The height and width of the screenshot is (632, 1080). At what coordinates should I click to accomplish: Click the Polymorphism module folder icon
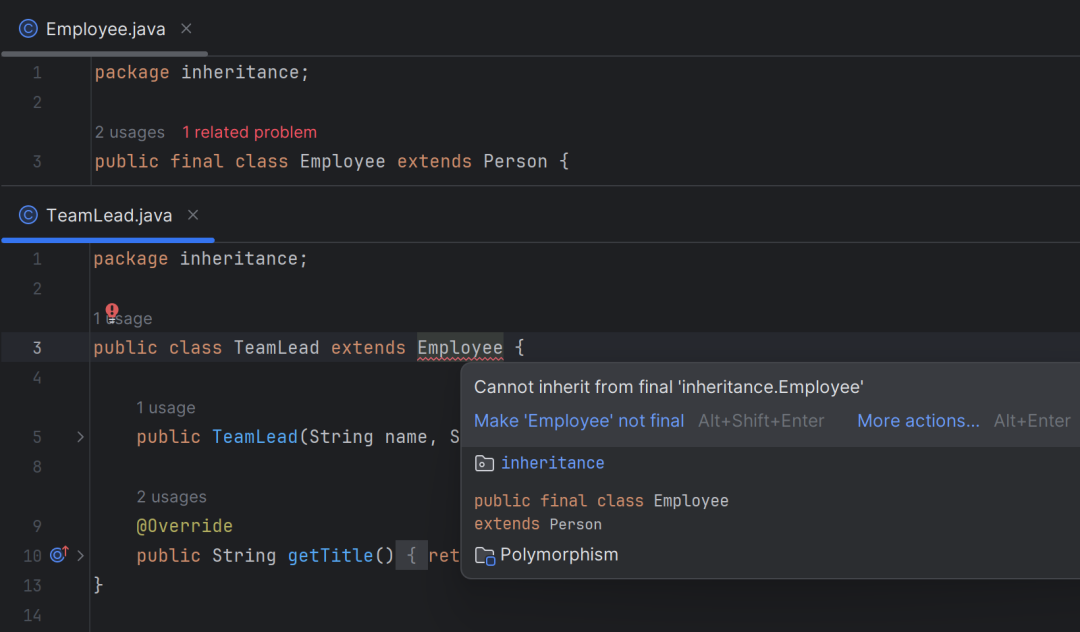[484, 555]
